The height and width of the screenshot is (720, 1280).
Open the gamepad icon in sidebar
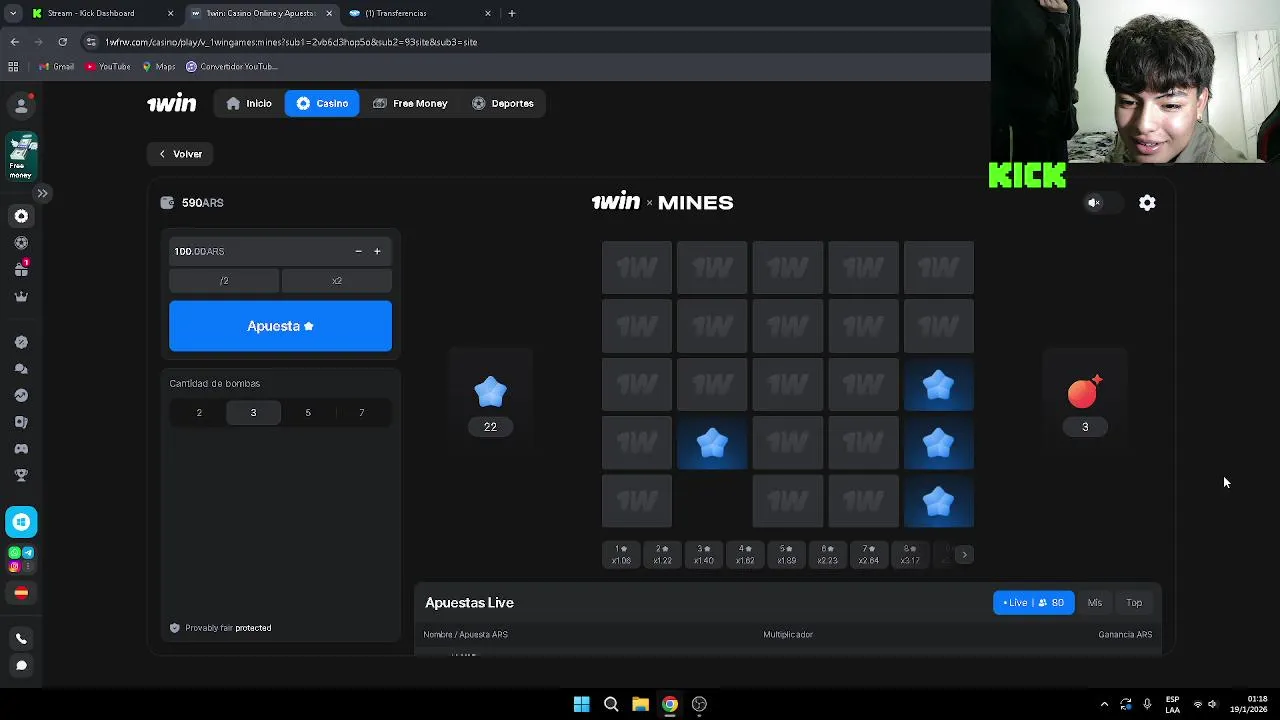point(21,449)
